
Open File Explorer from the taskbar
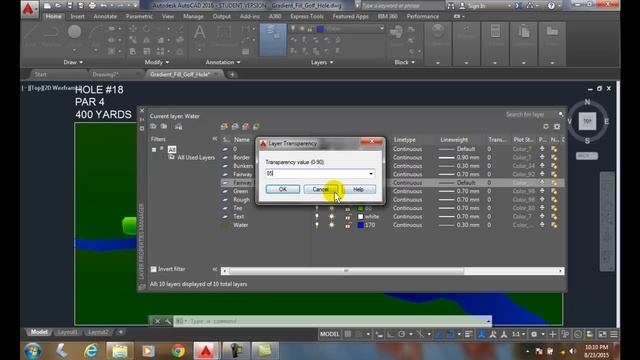pos(120,350)
